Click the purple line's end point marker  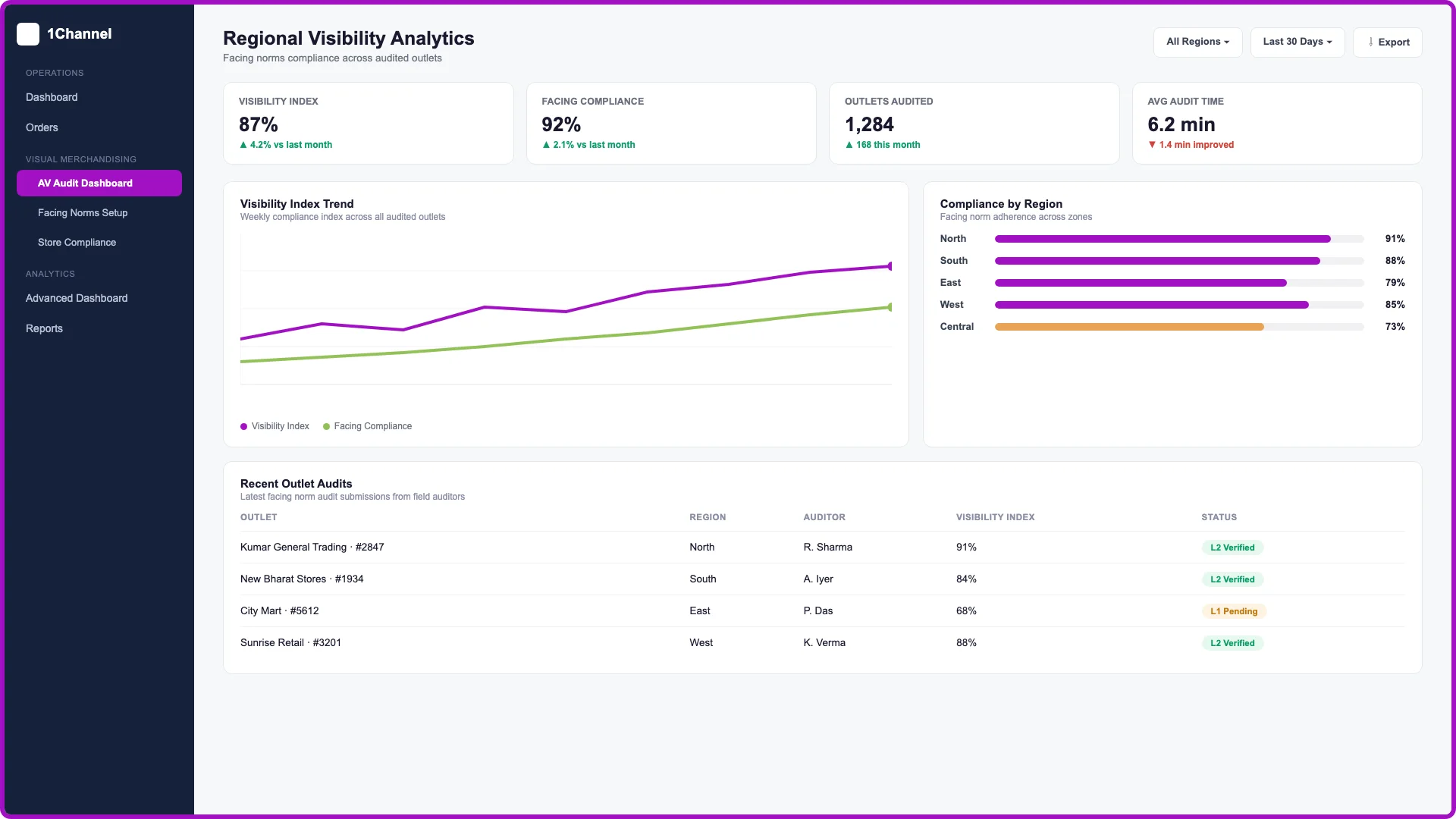click(x=890, y=266)
